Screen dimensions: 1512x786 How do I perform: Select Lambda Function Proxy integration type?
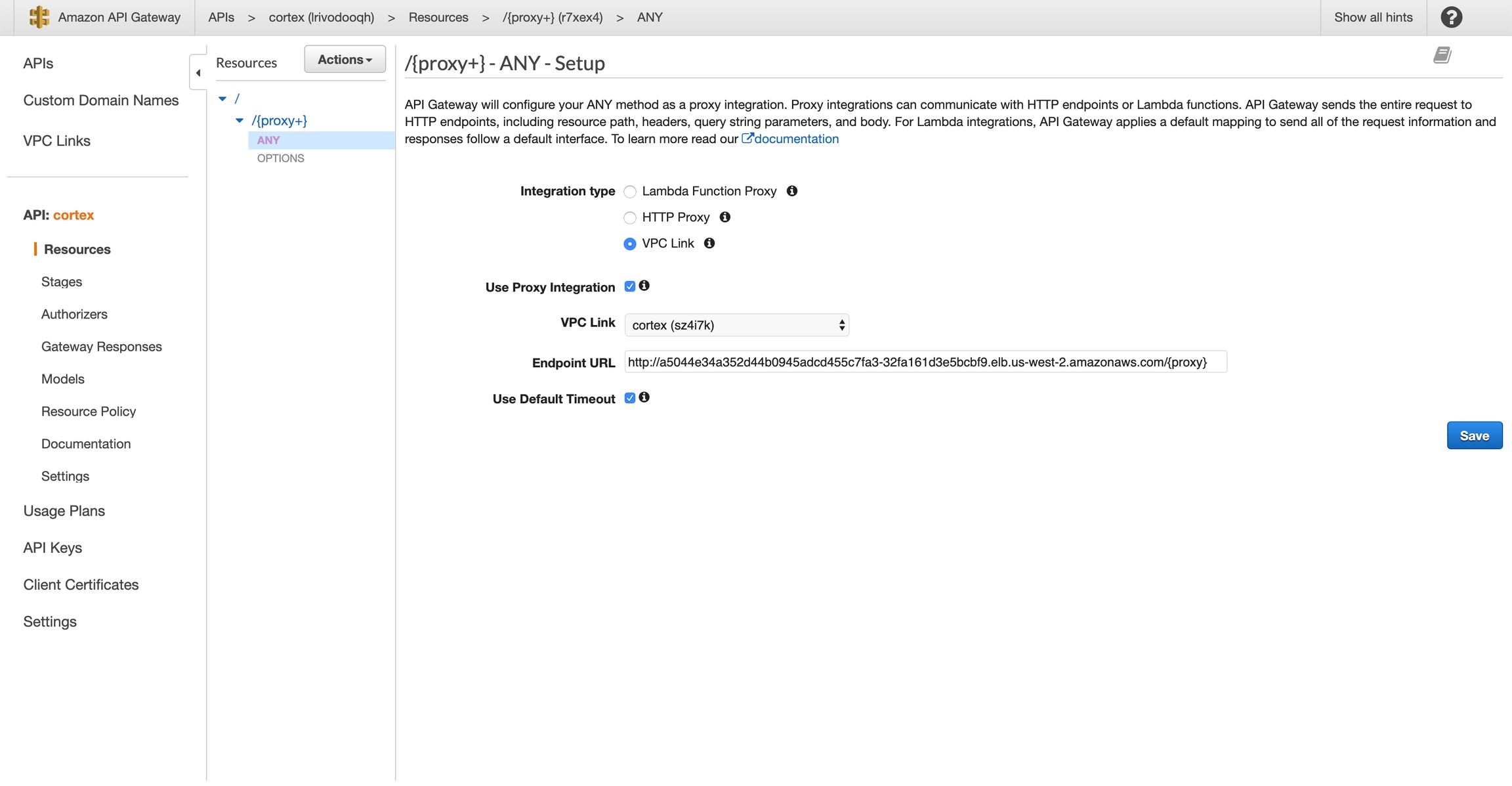coord(630,192)
